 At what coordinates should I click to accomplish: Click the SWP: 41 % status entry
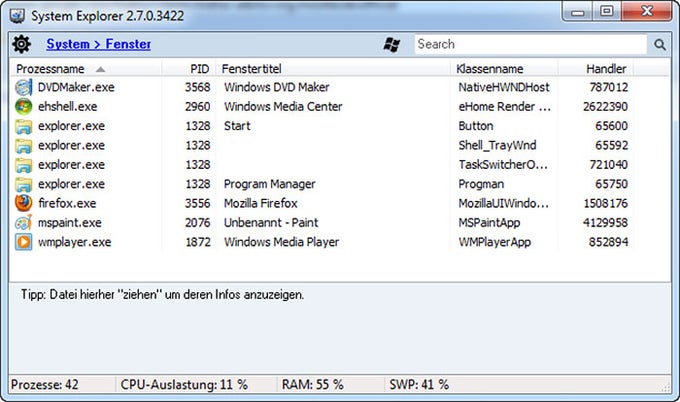tap(419, 385)
